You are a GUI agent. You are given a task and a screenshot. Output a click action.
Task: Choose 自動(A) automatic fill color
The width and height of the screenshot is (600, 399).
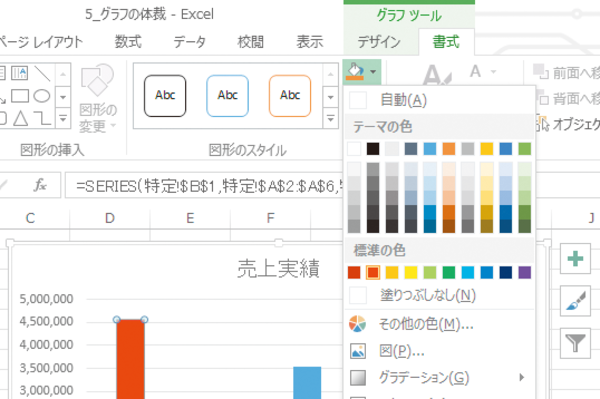pyautogui.click(x=439, y=100)
